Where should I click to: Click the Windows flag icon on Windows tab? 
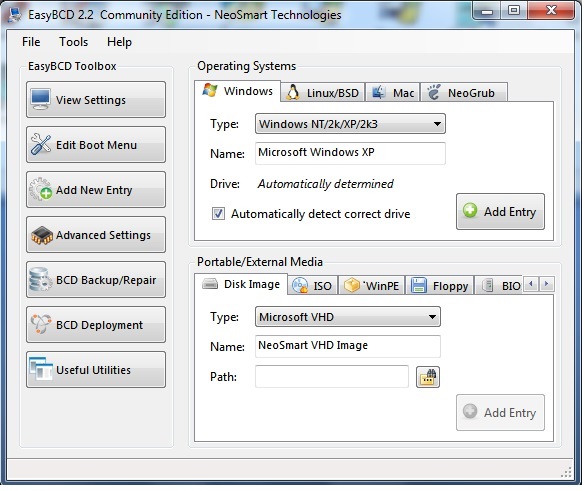click(x=210, y=90)
